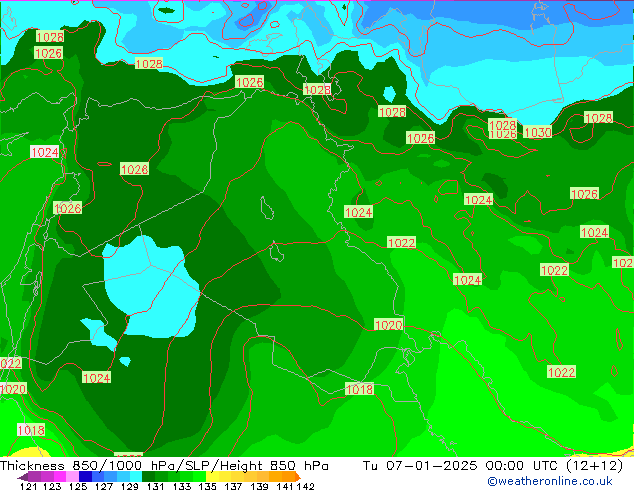This screenshot has width=634, height=490.
Task: Pick the pale pink legend swatch
Action: [71, 476]
